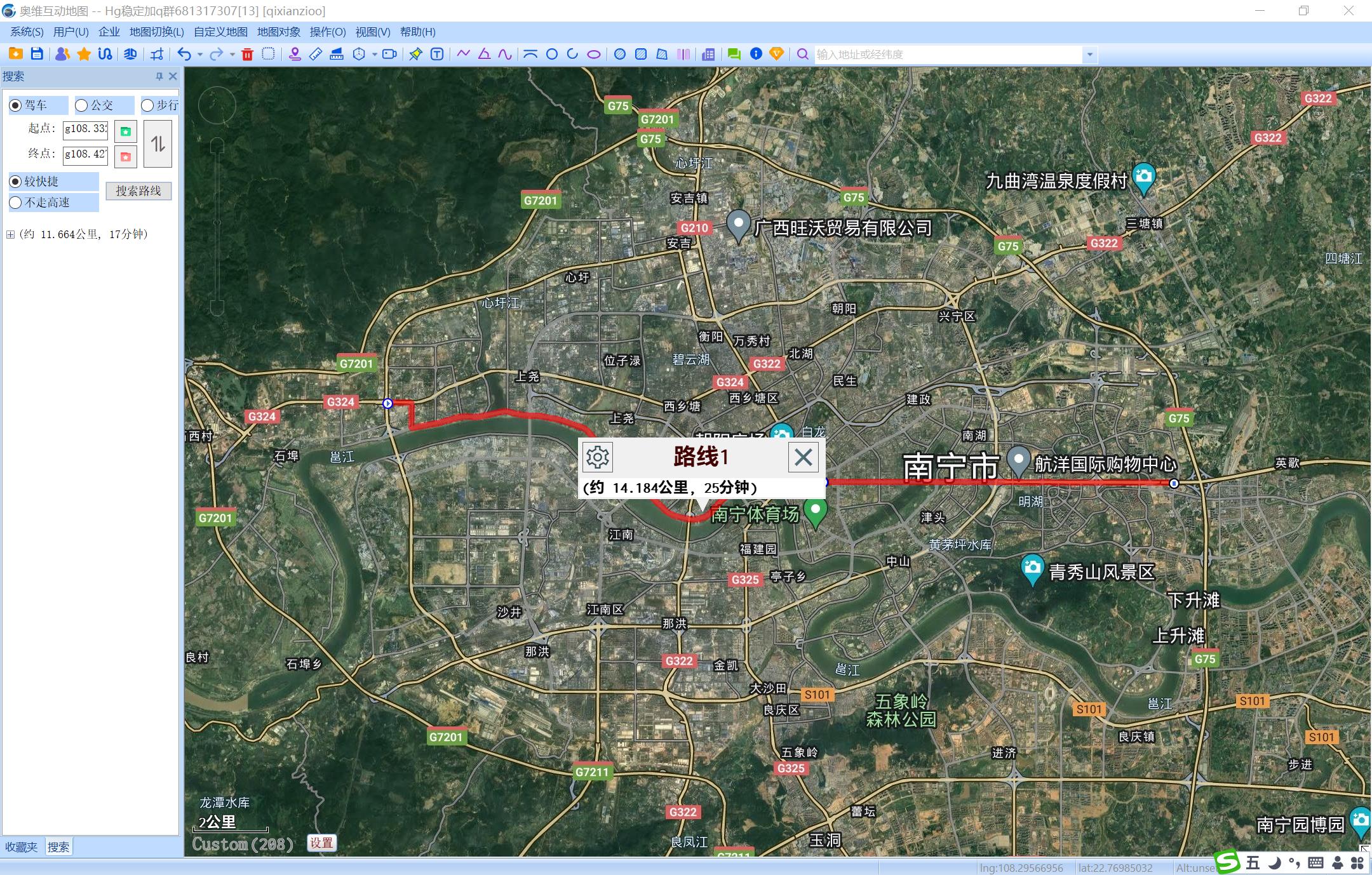Image resolution: width=1372 pixels, height=875 pixels.
Task: Choose the 不走高速 radio option
Action: click(16, 203)
